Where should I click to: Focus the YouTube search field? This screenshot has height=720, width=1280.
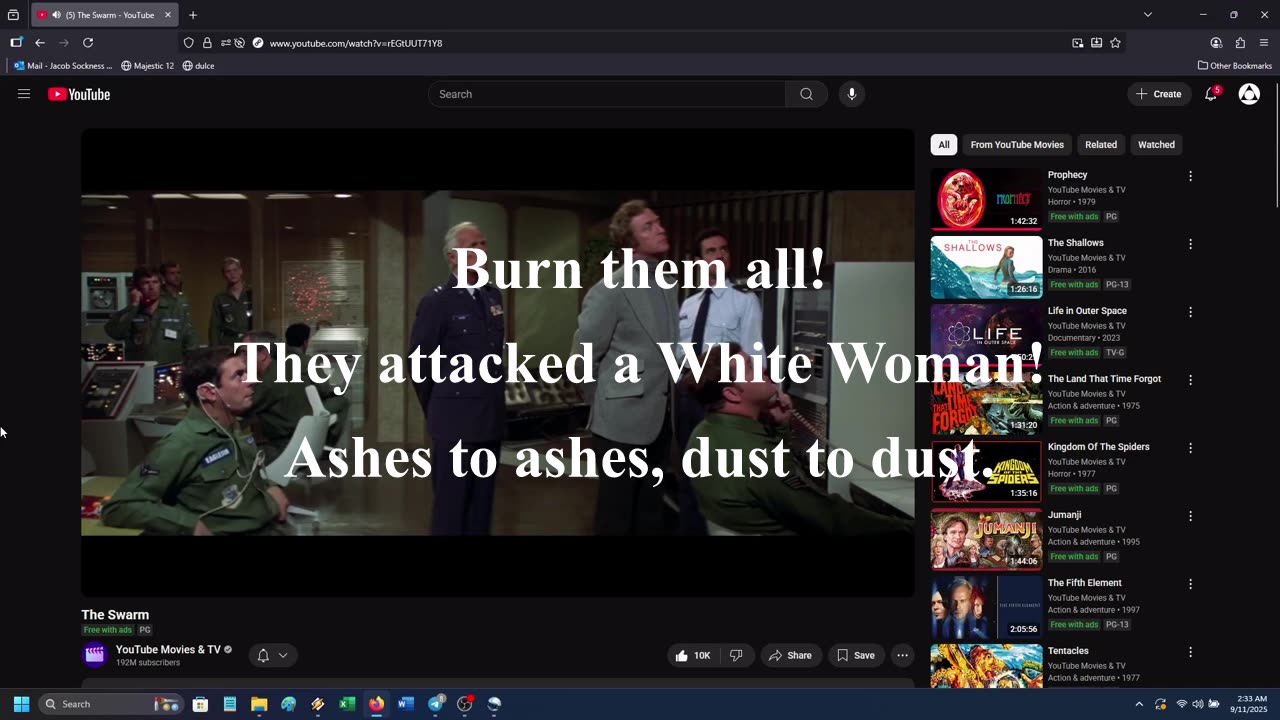(x=608, y=94)
